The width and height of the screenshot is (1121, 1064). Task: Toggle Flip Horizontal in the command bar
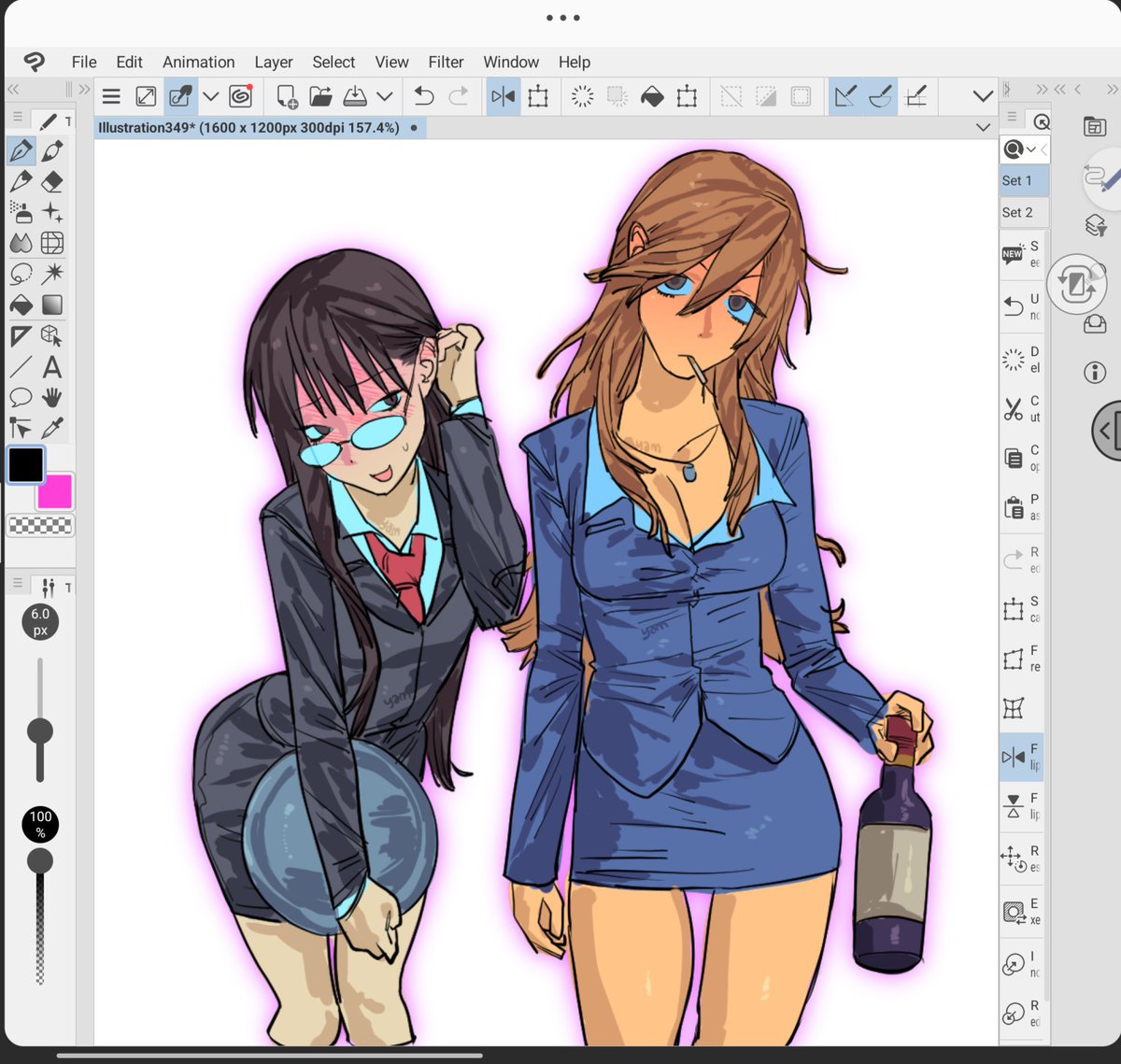tap(504, 96)
